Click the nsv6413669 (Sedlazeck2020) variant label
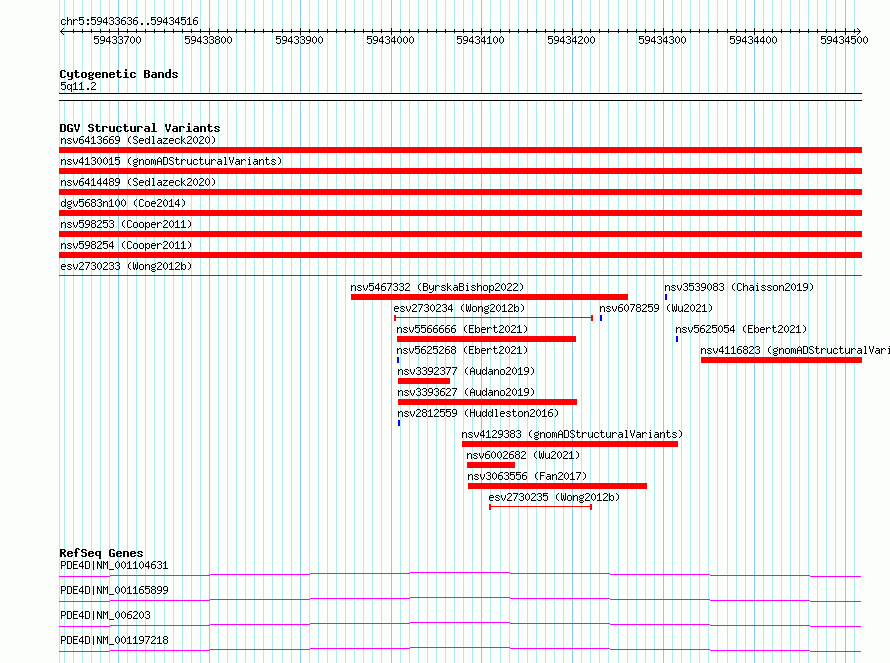This screenshot has width=890, height=663. pos(138,140)
